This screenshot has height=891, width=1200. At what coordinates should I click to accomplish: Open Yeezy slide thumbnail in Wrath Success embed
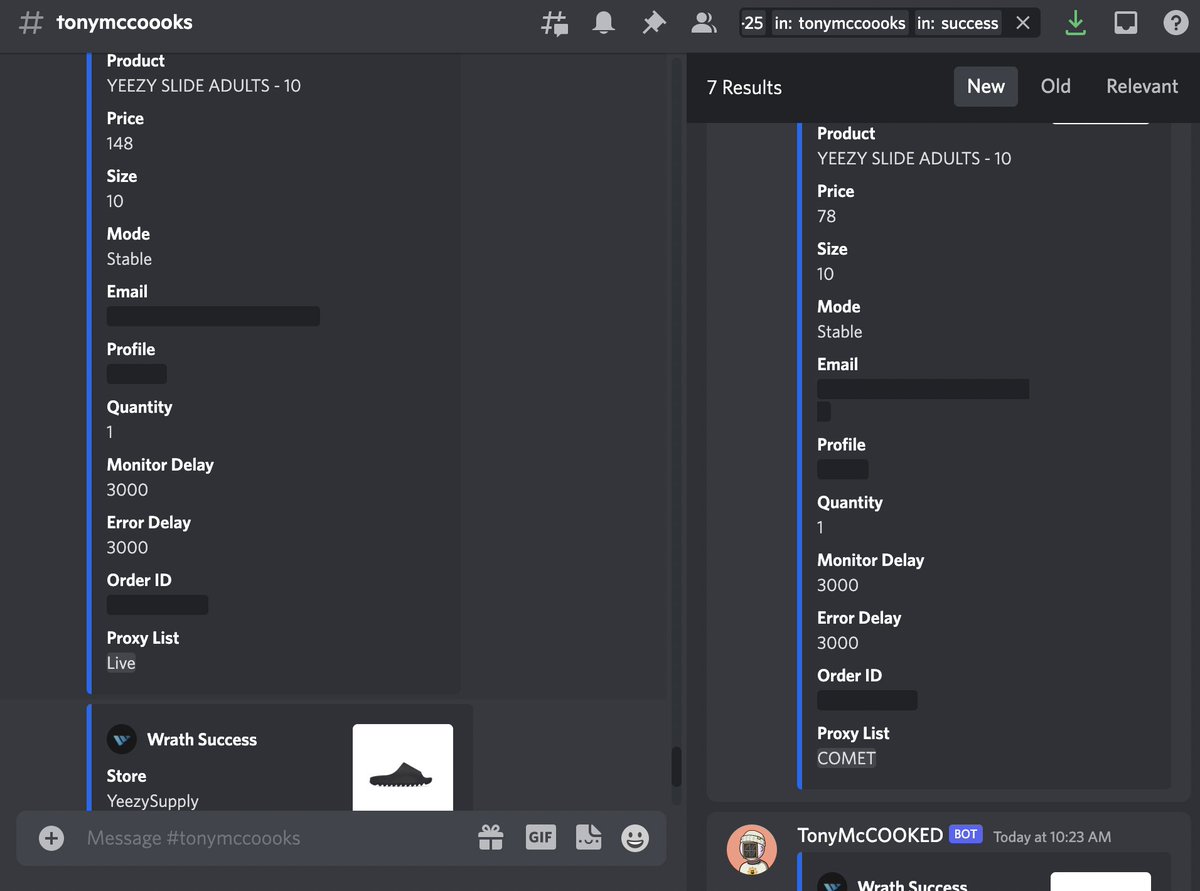click(402, 767)
